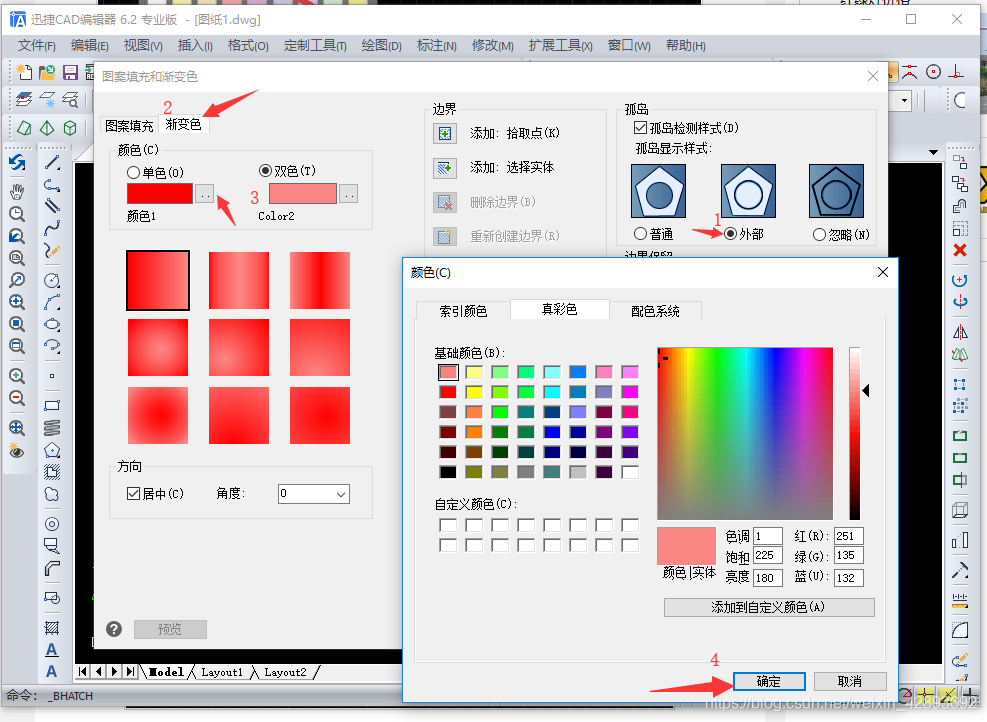The height and width of the screenshot is (722, 987).
Task: Select the underlined A text tool
Action: tap(52, 650)
